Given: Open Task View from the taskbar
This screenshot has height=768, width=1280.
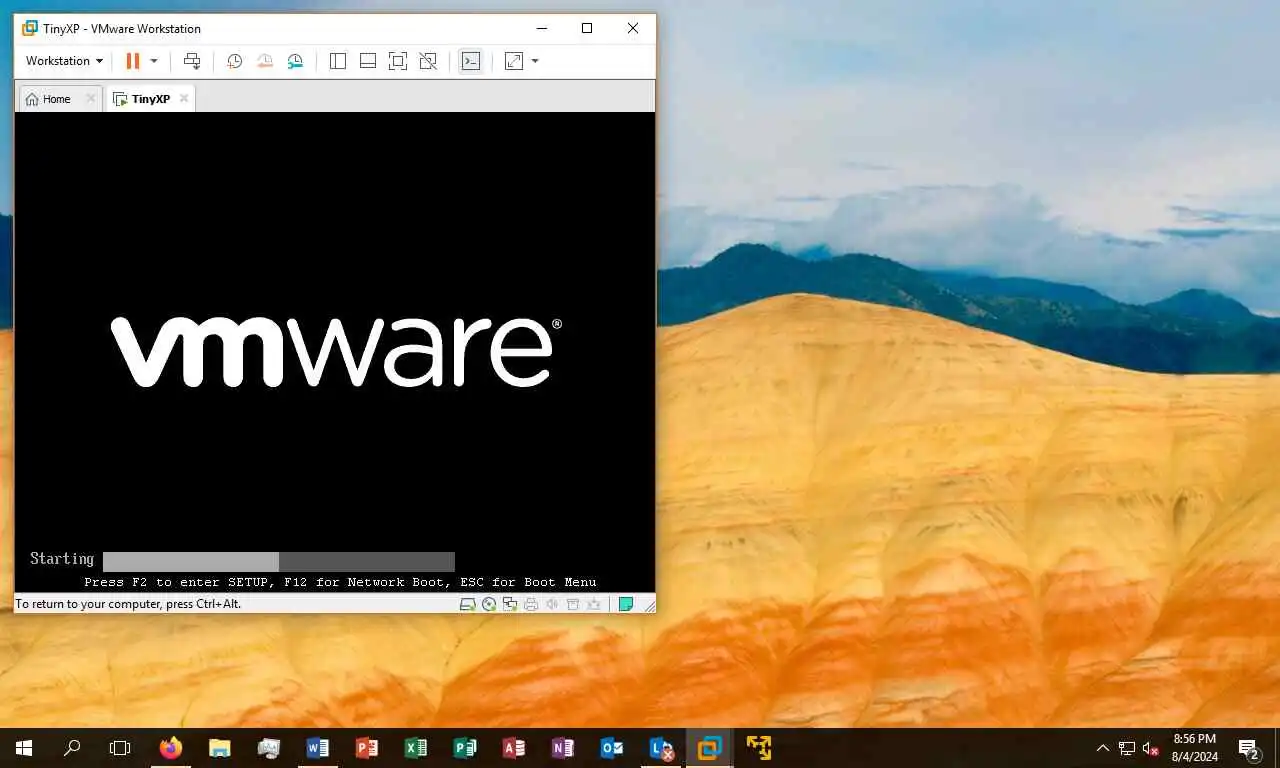Looking at the screenshot, I should tap(120, 748).
